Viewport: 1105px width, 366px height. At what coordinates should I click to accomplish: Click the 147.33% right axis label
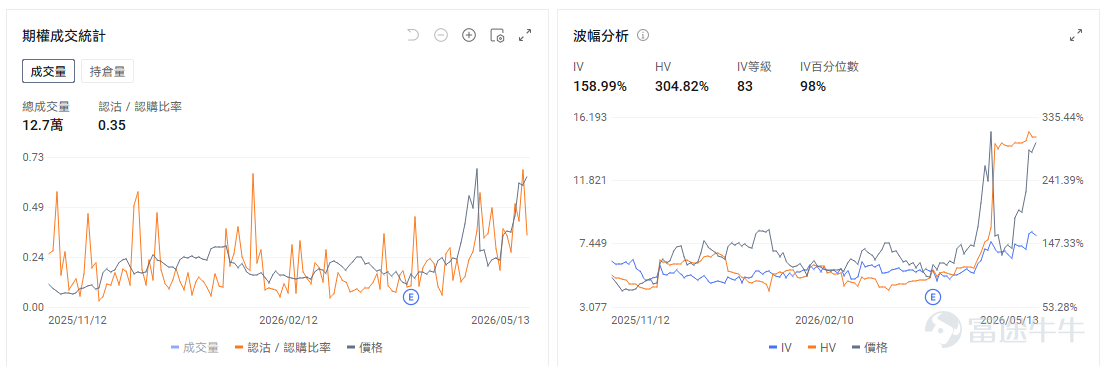pos(1063,243)
